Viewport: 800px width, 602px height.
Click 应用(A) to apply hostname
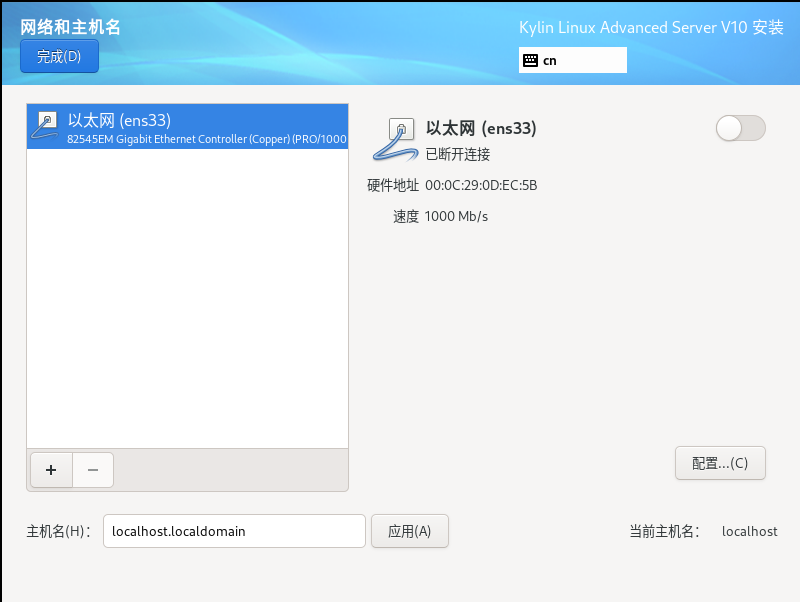410,531
